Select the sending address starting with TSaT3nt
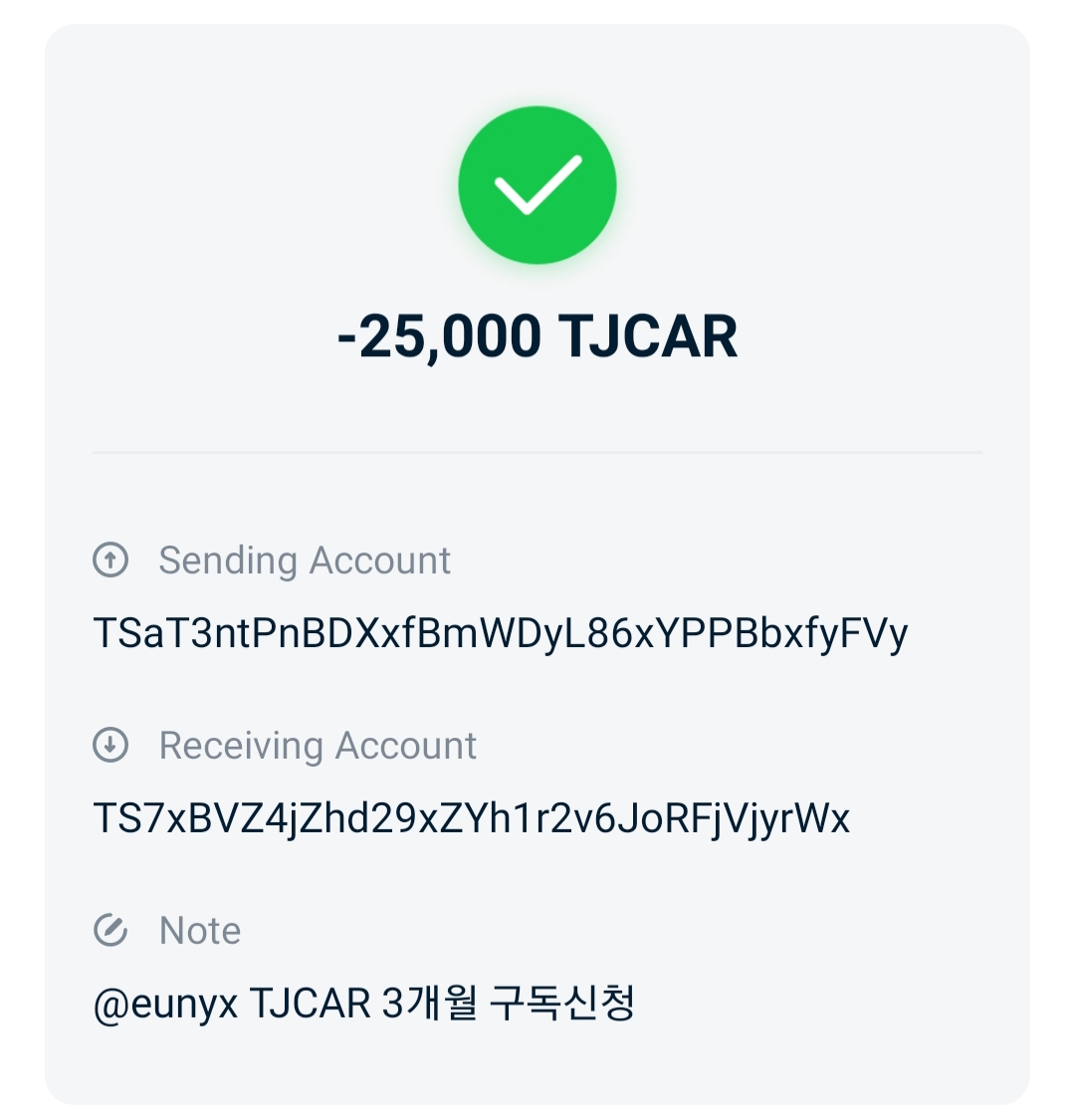This screenshot has width=1075, height=1120. [x=500, y=634]
